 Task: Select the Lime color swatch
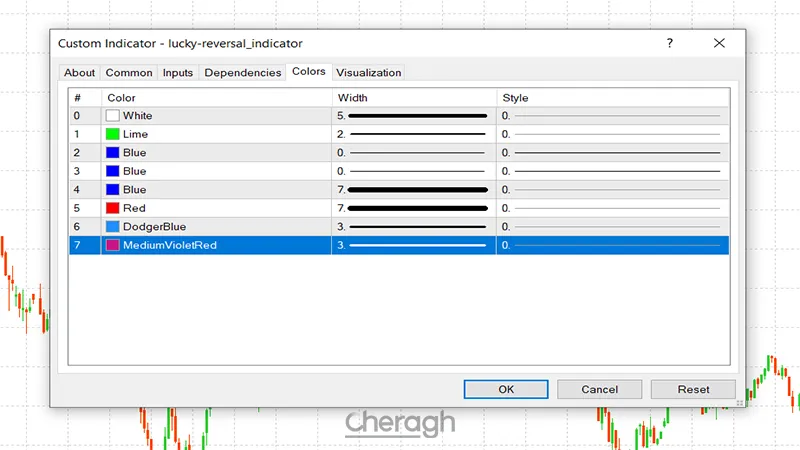[112, 134]
